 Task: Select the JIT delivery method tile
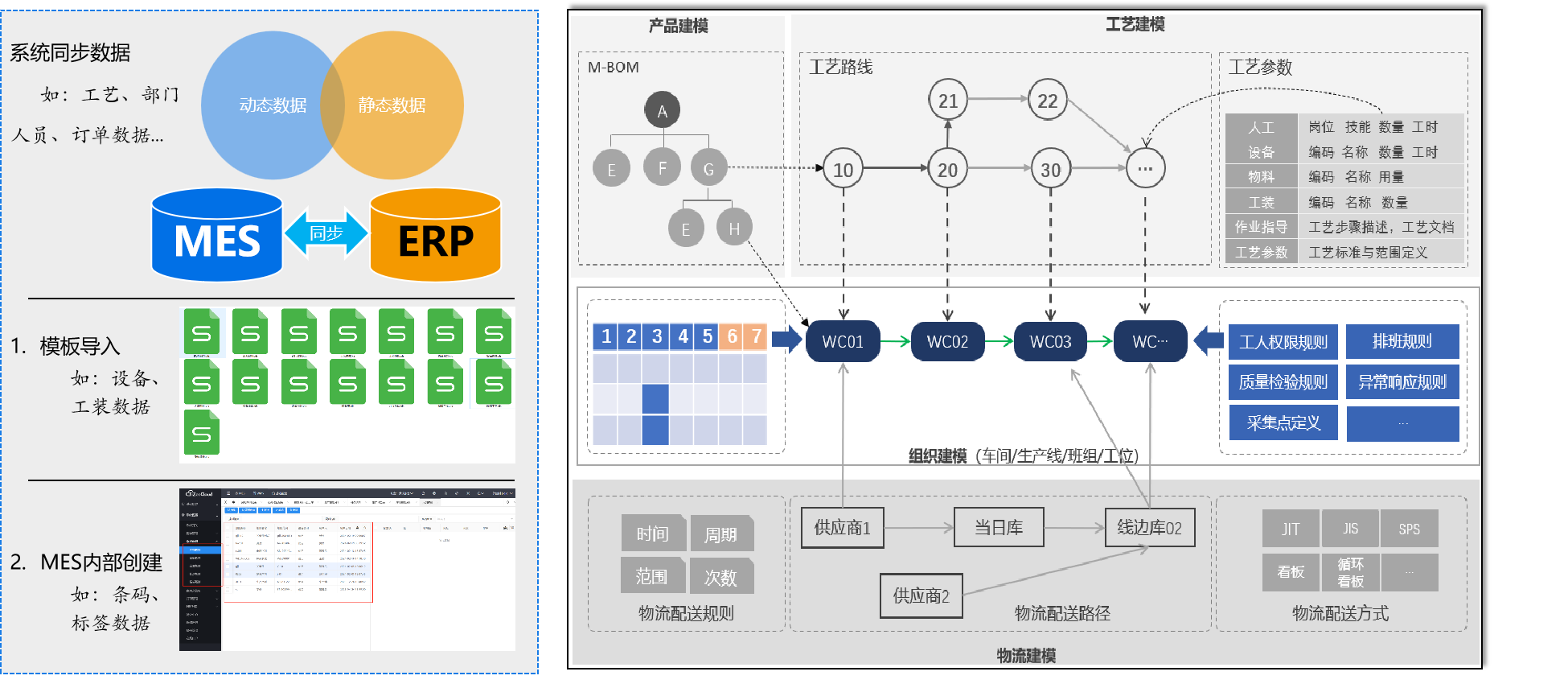1290,529
